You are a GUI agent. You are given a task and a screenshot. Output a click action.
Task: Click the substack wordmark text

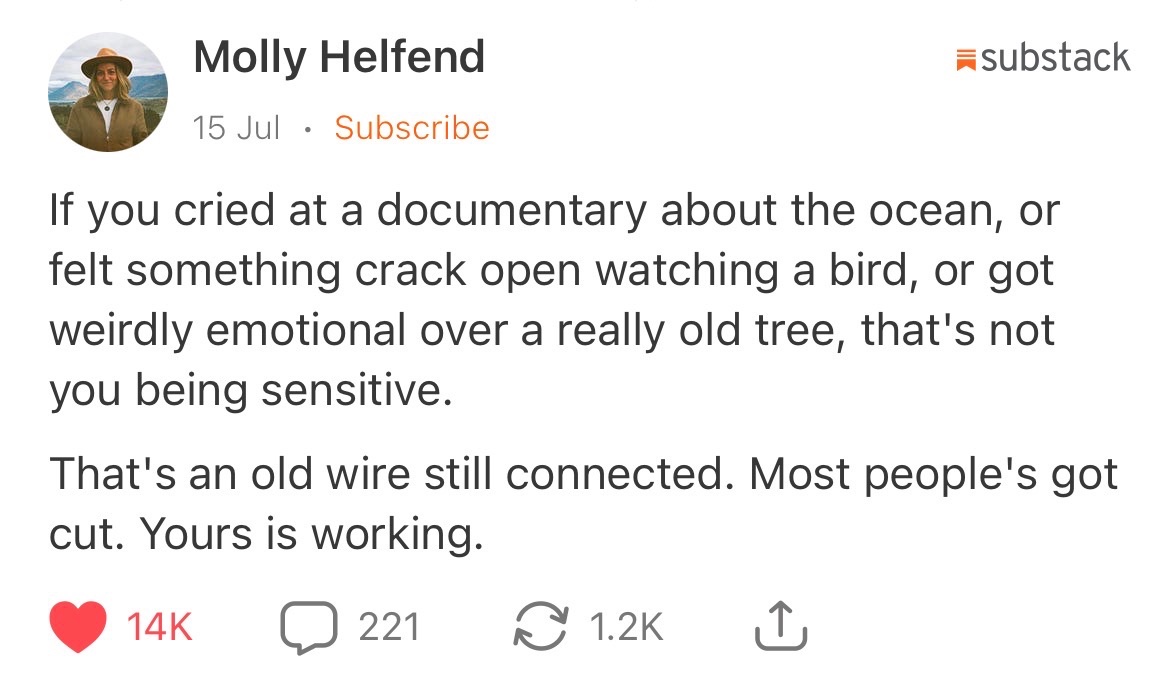coord(1055,58)
